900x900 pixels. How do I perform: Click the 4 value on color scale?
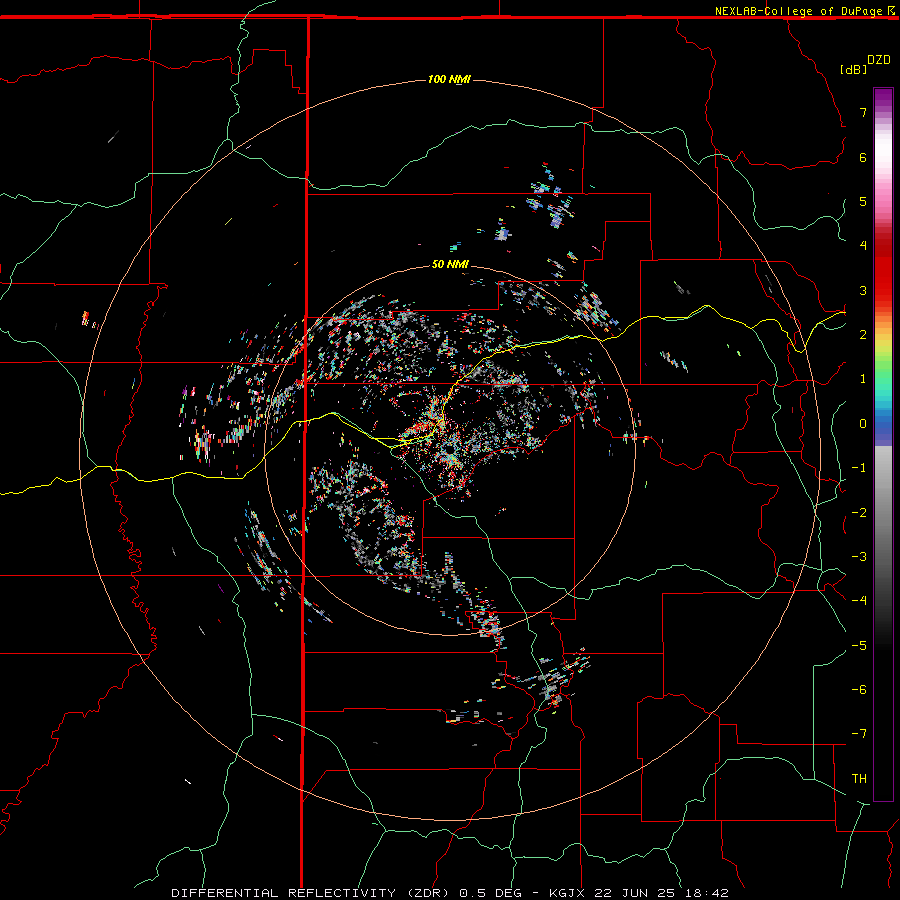click(x=863, y=246)
